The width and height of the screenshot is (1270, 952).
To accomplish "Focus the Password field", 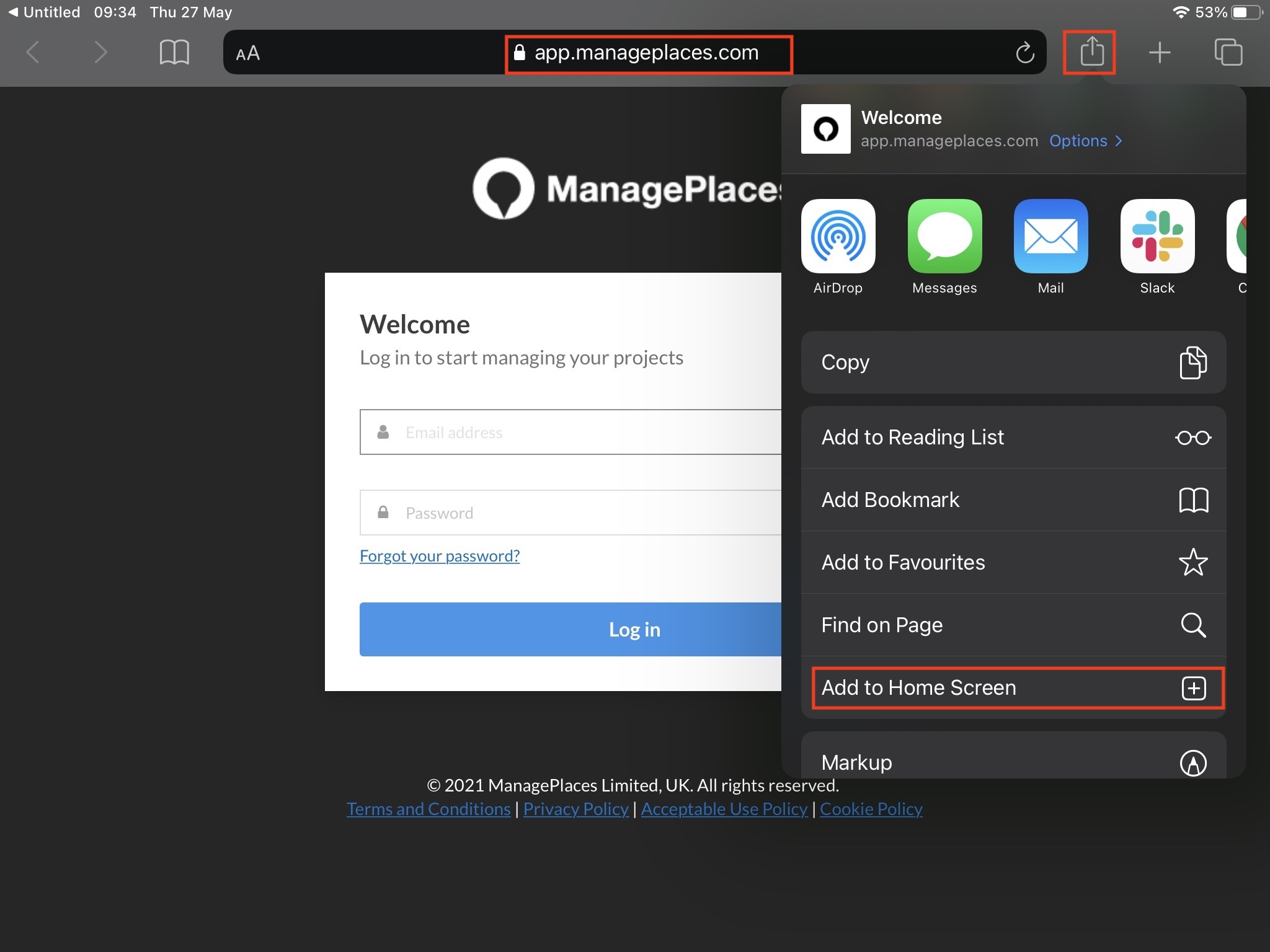I will click(571, 513).
